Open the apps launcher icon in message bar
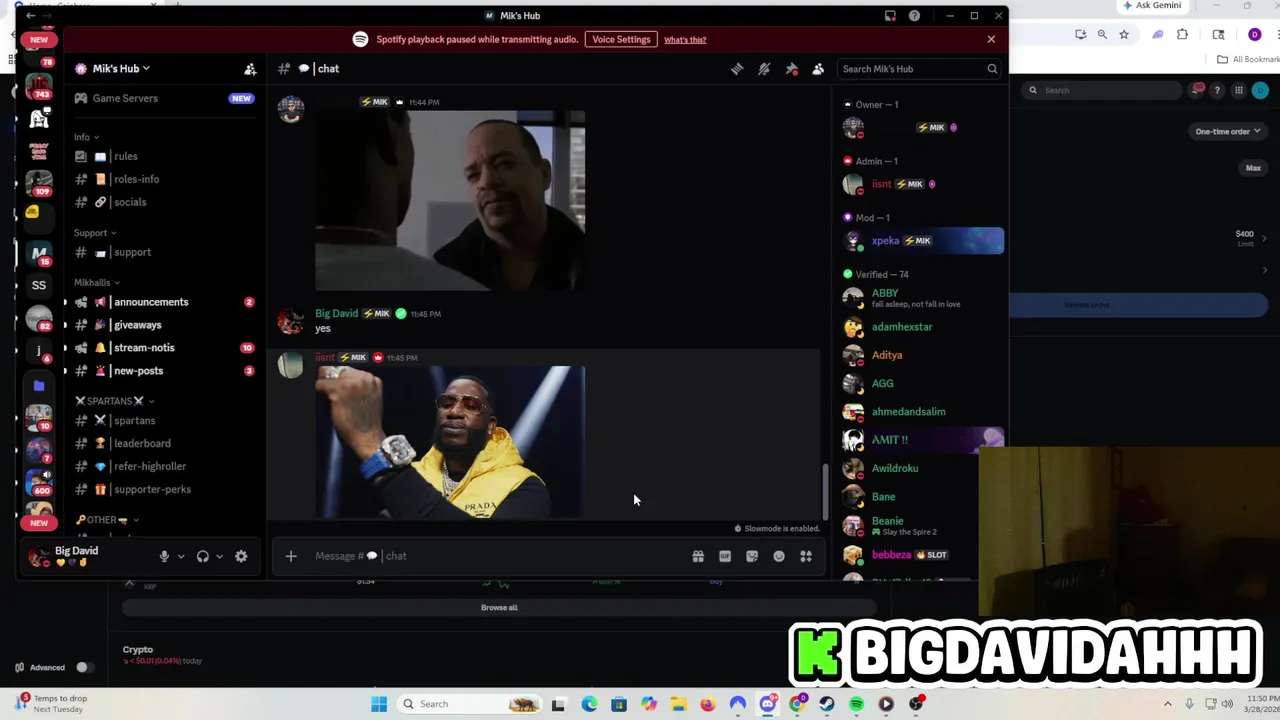The height and width of the screenshot is (720, 1280). click(806, 556)
